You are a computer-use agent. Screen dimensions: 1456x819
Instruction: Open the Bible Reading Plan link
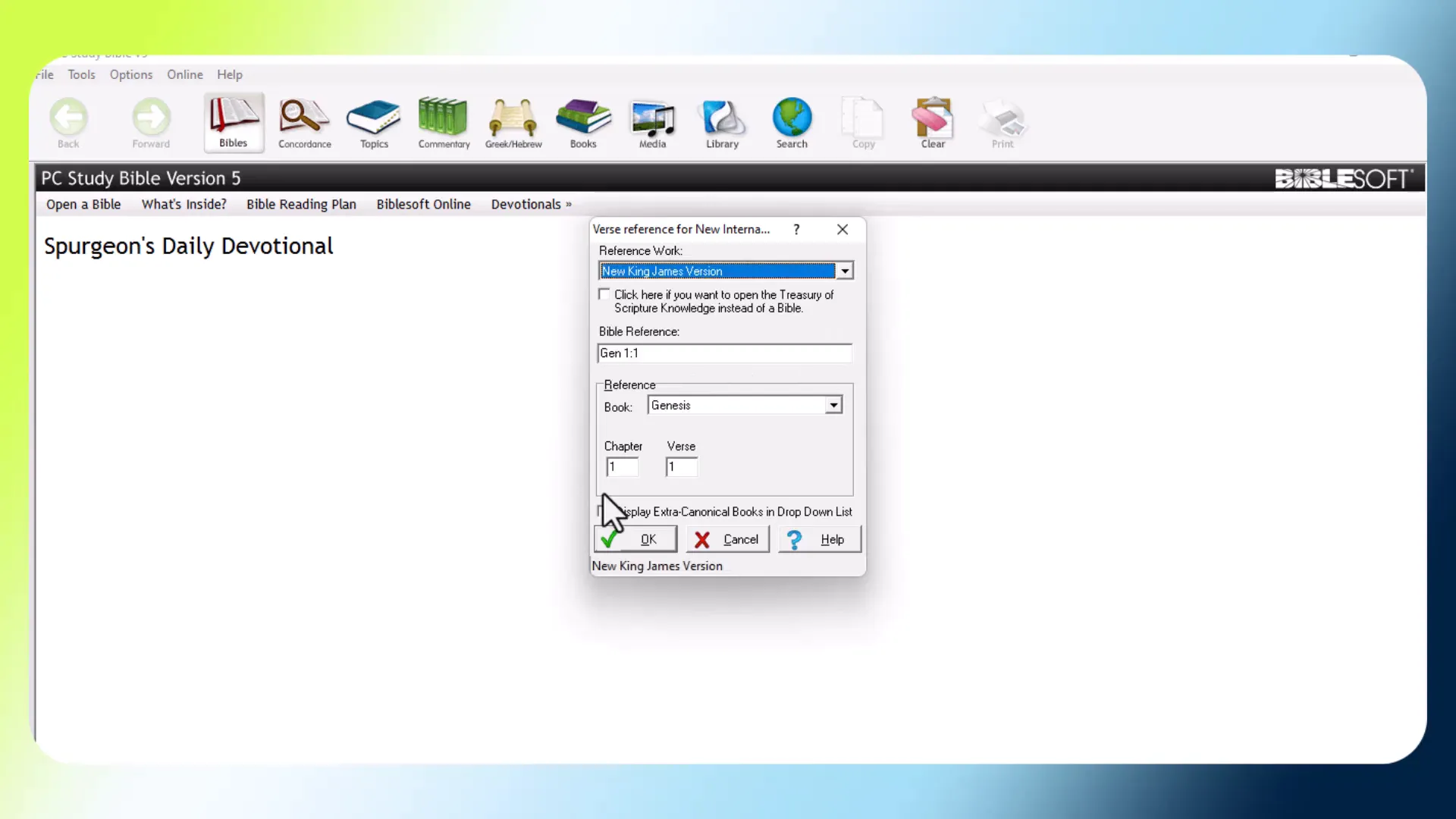click(301, 204)
